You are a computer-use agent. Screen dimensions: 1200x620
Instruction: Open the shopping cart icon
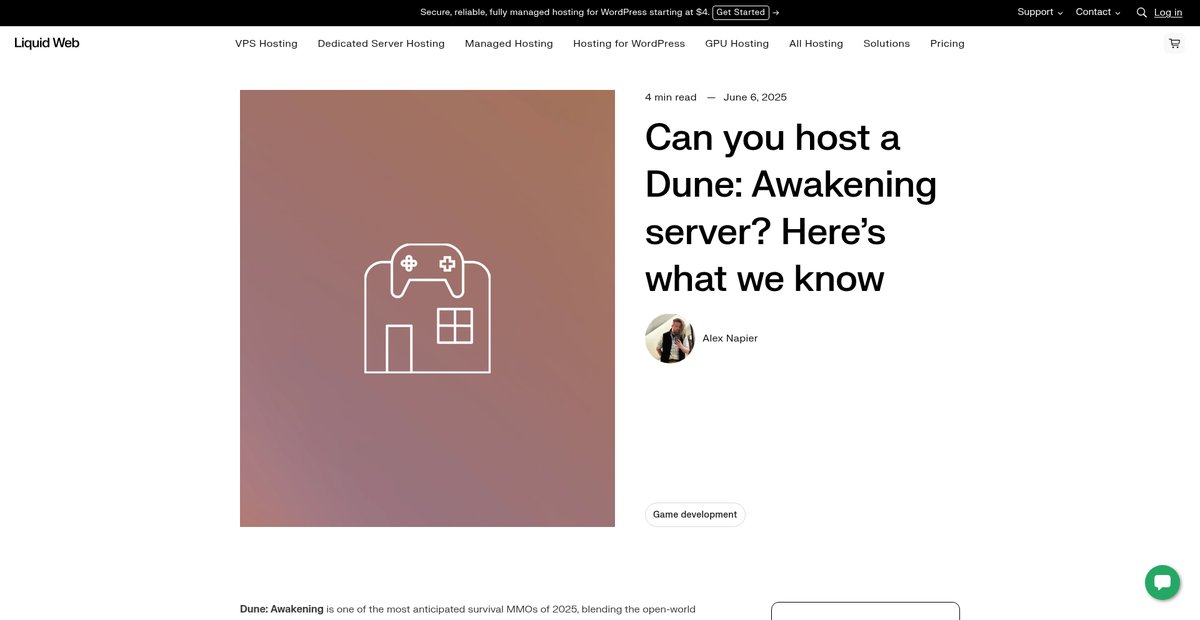click(1174, 43)
